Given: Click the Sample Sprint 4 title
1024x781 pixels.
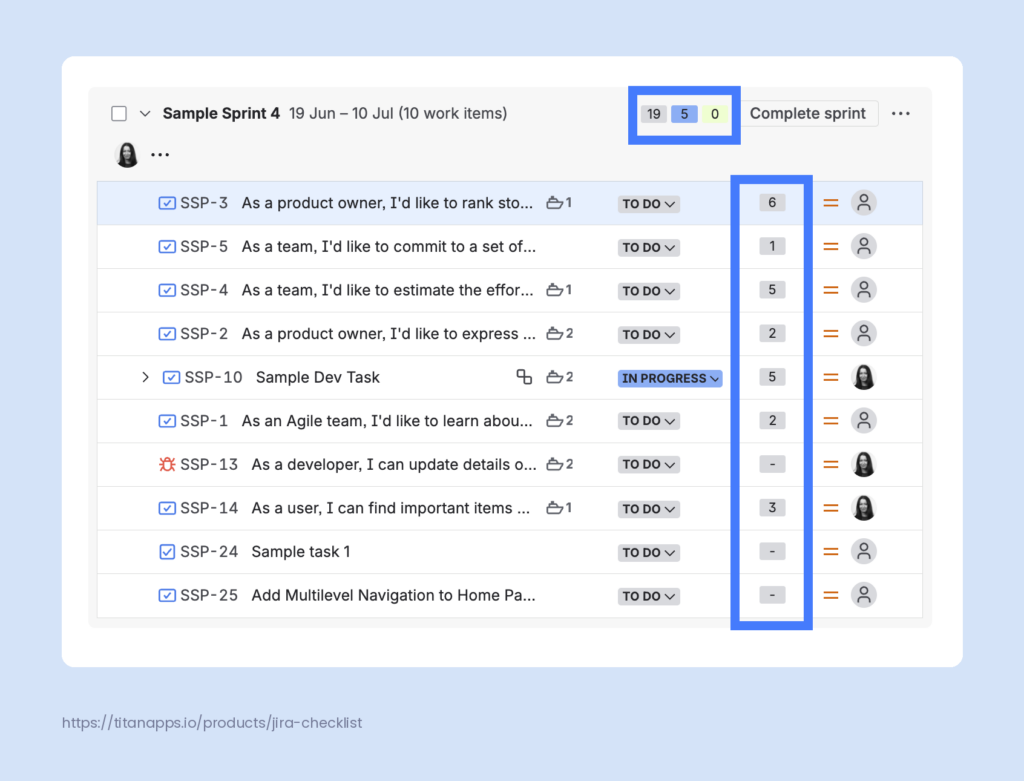Looking at the screenshot, I should [221, 114].
